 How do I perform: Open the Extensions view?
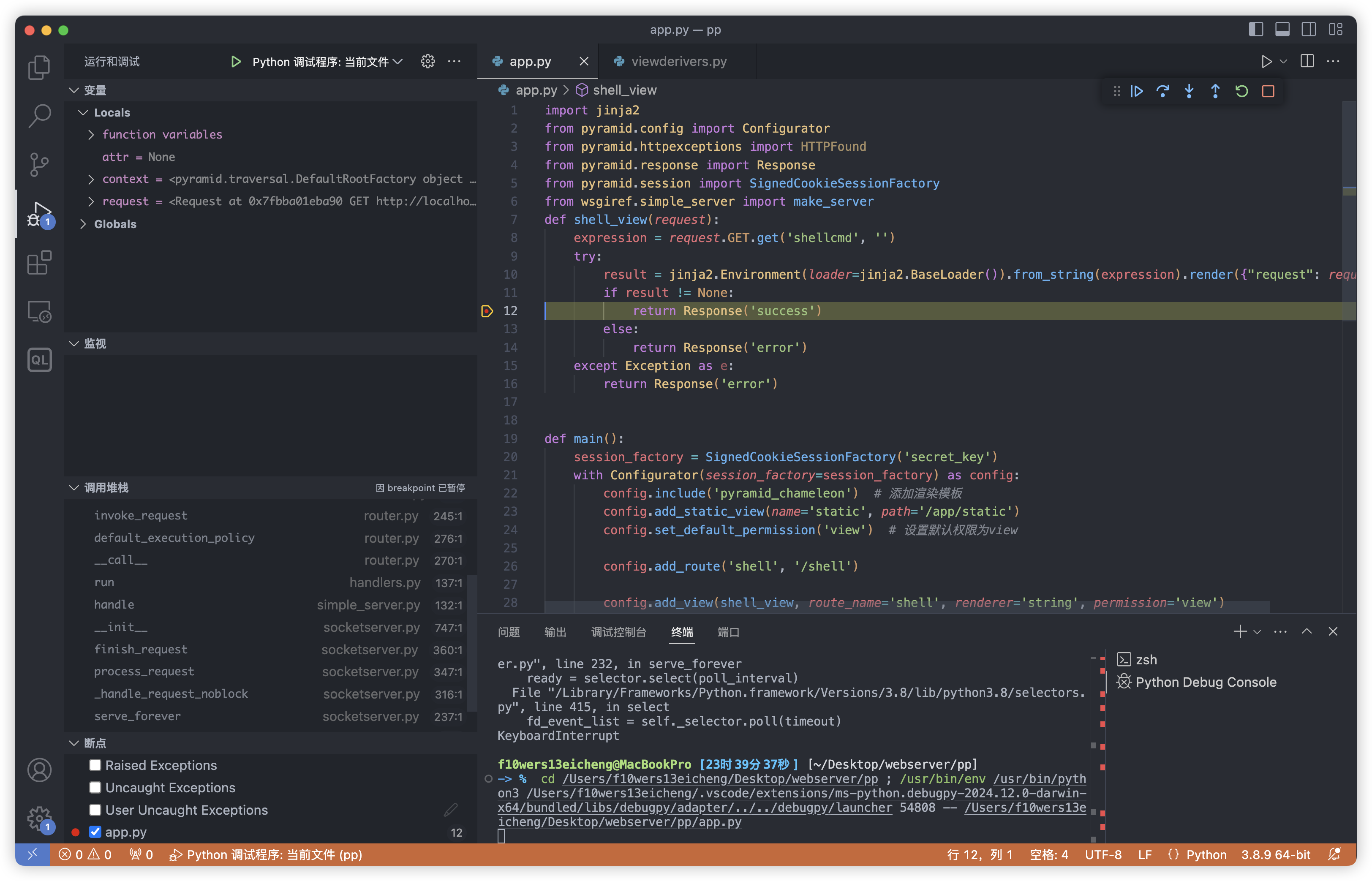39,263
